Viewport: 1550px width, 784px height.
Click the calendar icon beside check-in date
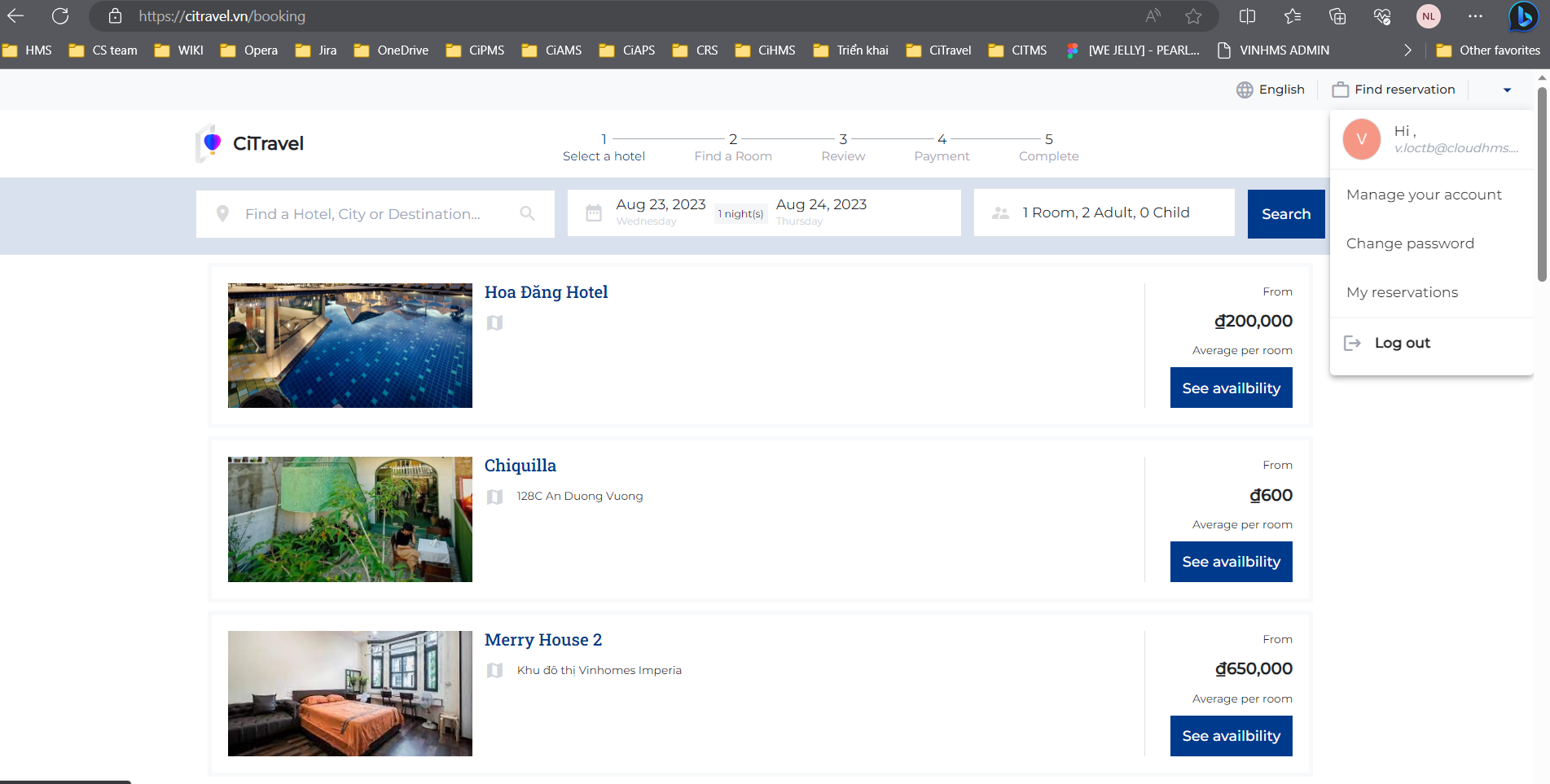point(594,213)
